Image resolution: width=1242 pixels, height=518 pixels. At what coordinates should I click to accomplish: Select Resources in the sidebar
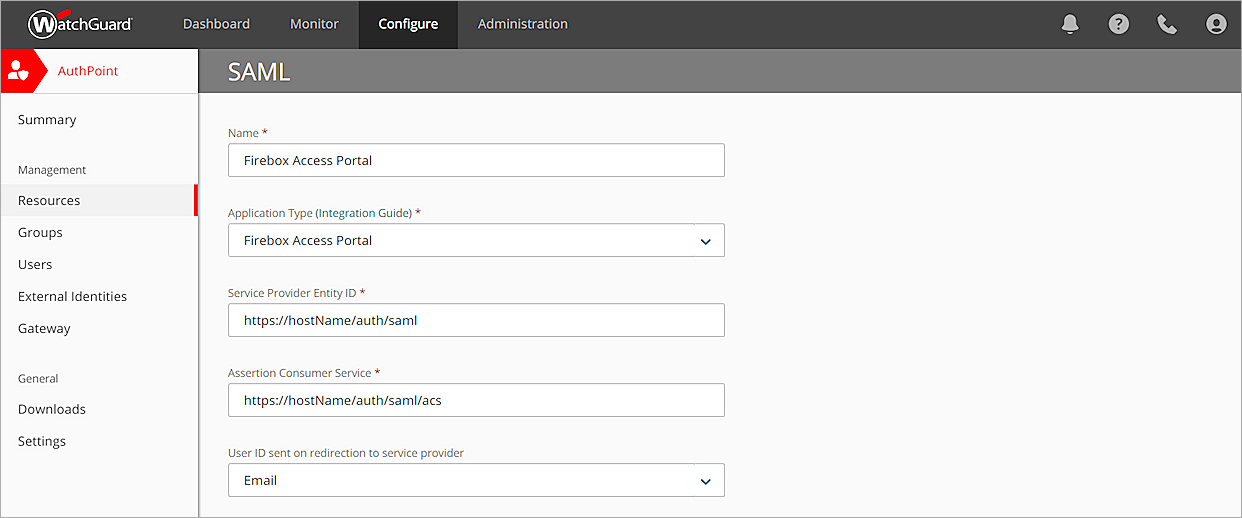[49, 200]
